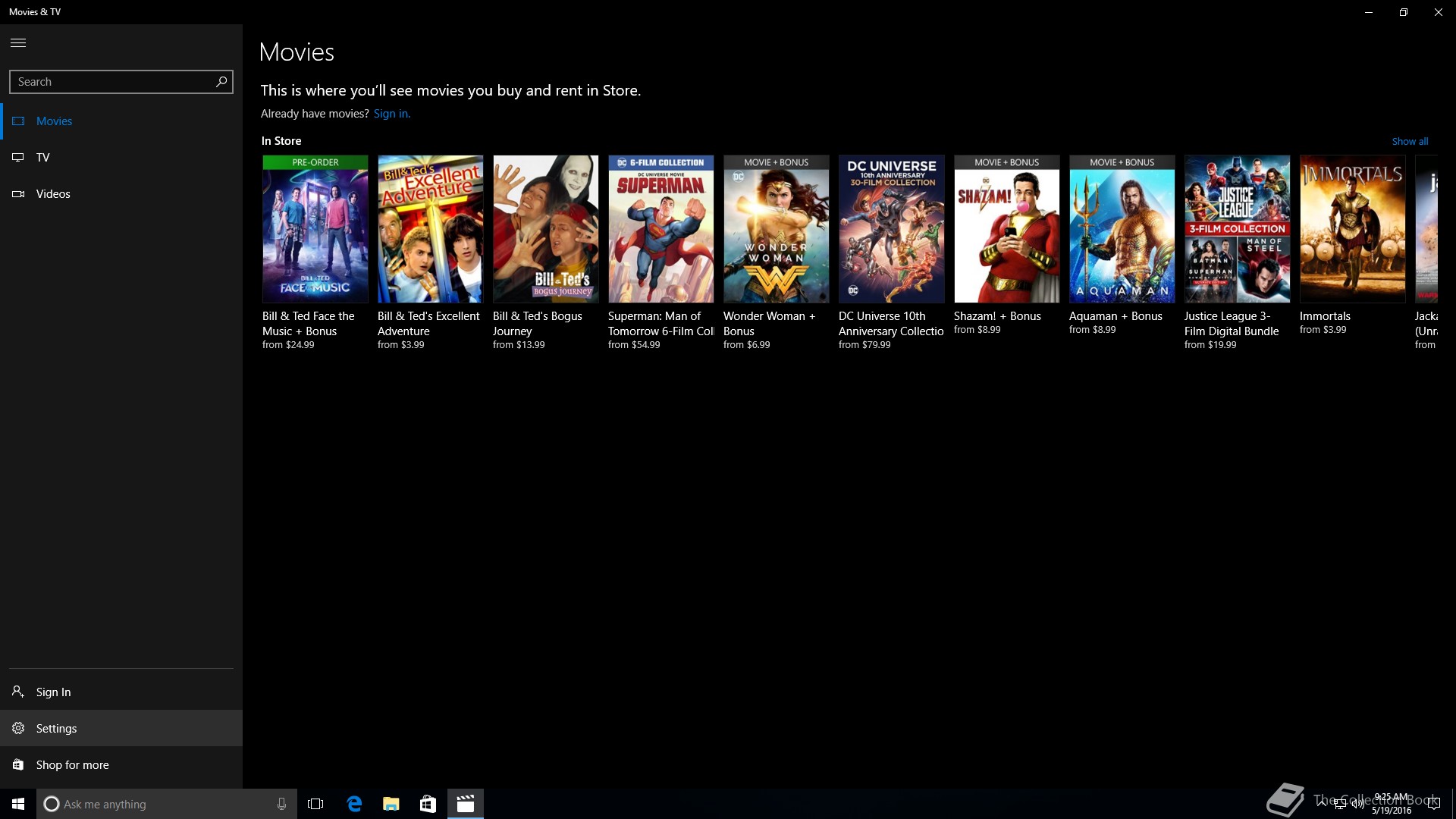Click the Cortana microphone icon
The height and width of the screenshot is (819, 1456).
281,804
